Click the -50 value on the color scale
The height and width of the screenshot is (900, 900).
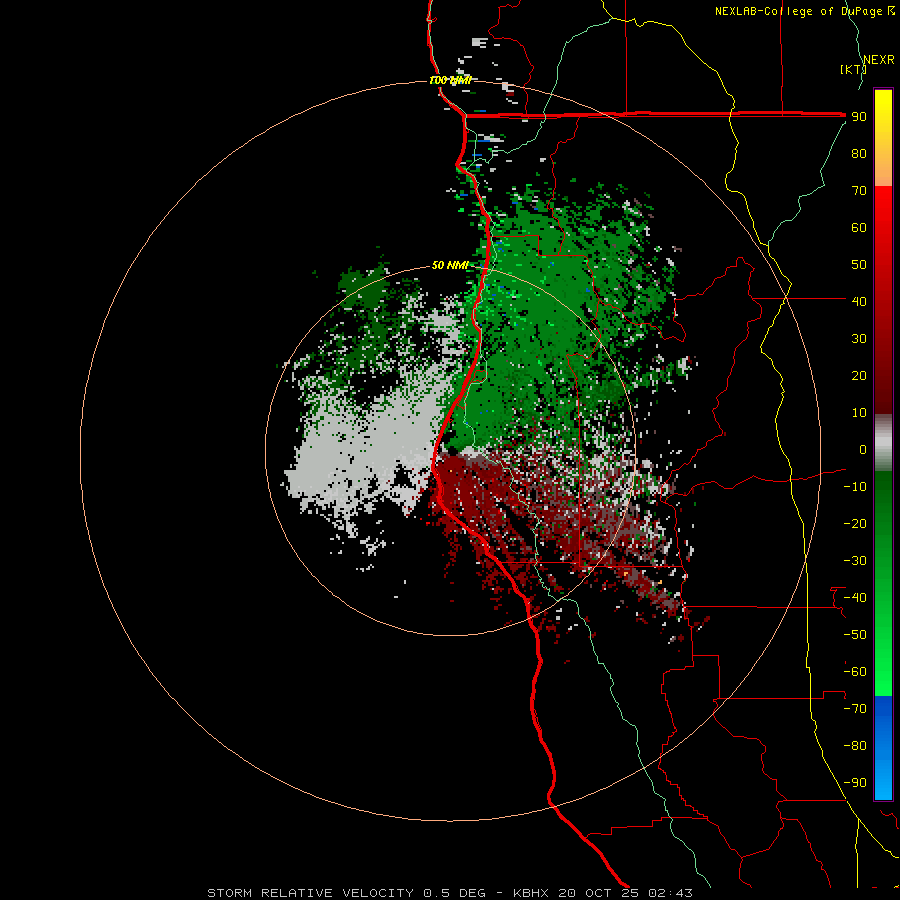855,635
